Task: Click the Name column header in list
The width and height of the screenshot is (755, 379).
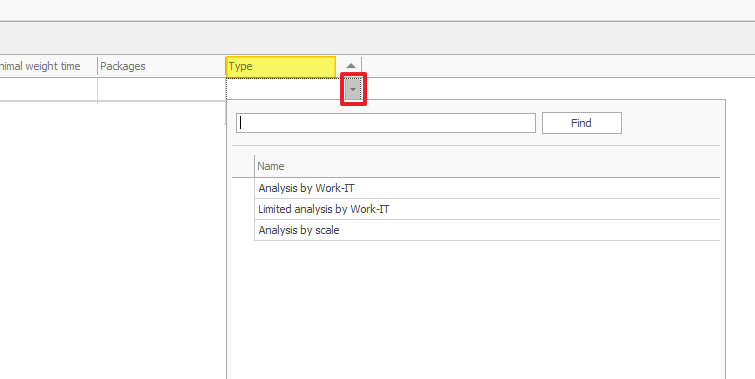Action: tap(487, 166)
